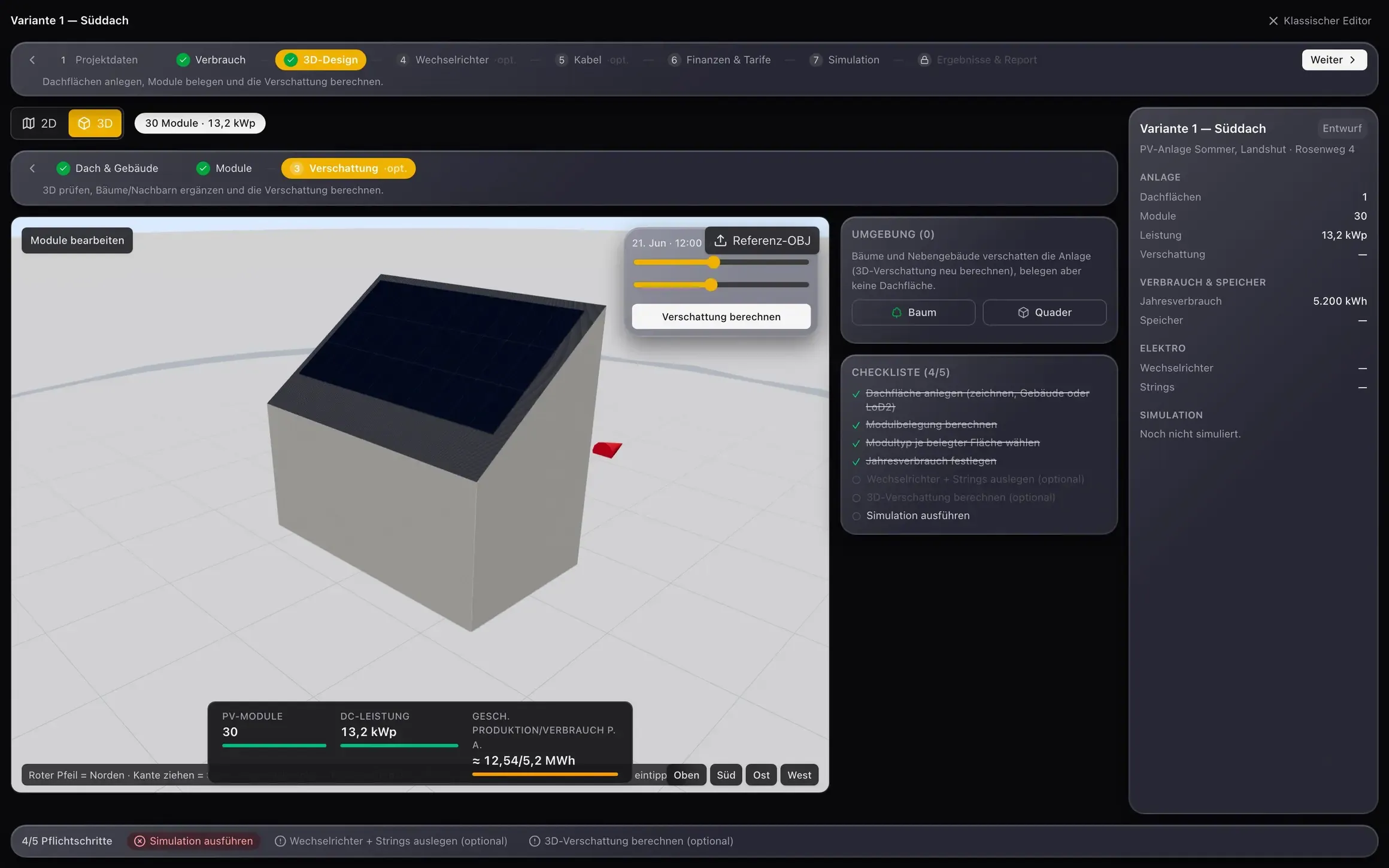Set the camera view to Ost
This screenshot has width=1389, height=868.
pos(761,775)
